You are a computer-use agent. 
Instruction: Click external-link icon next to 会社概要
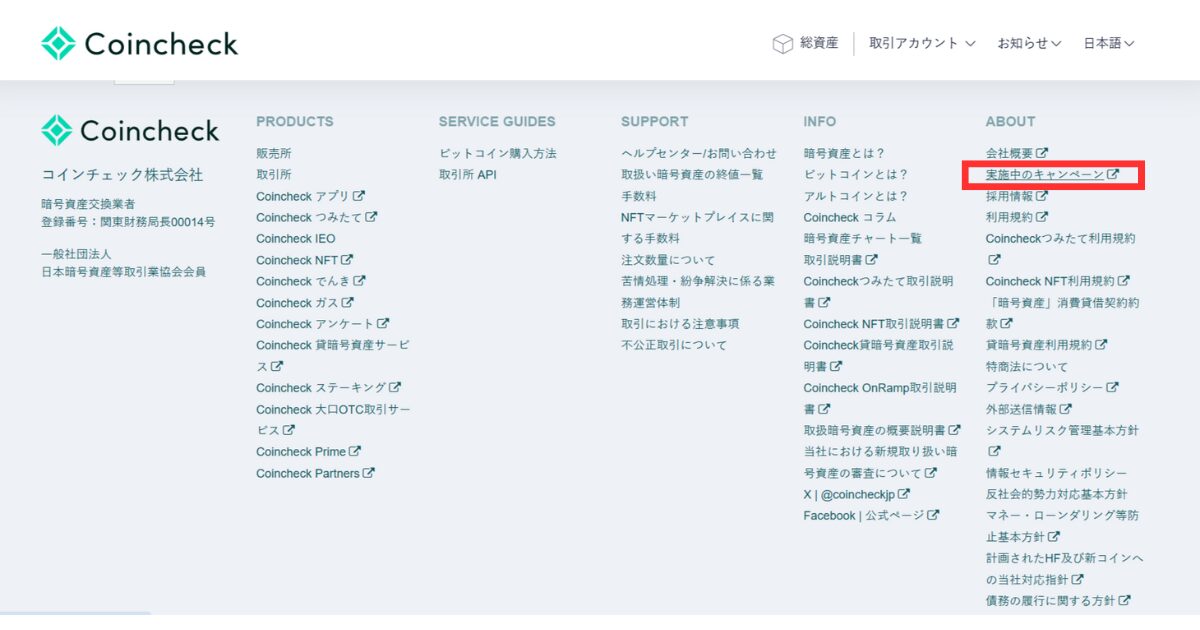pyautogui.click(x=1042, y=153)
